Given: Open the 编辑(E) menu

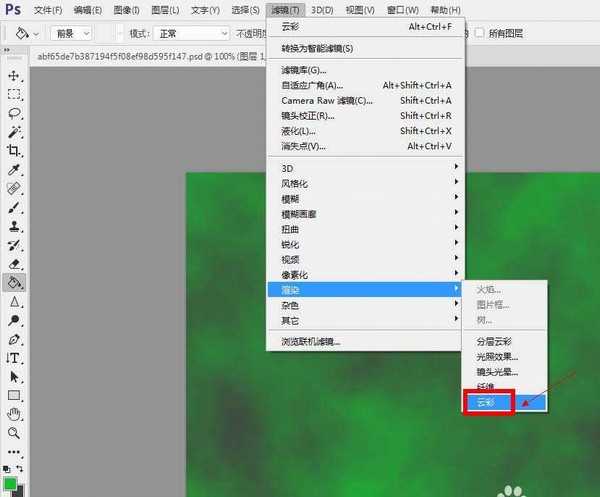Looking at the screenshot, I should coord(88,10).
